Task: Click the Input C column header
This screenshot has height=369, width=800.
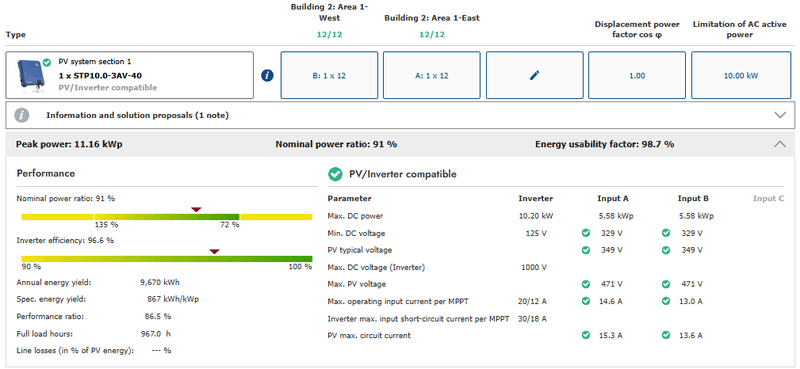Action: [x=768, y=199]
